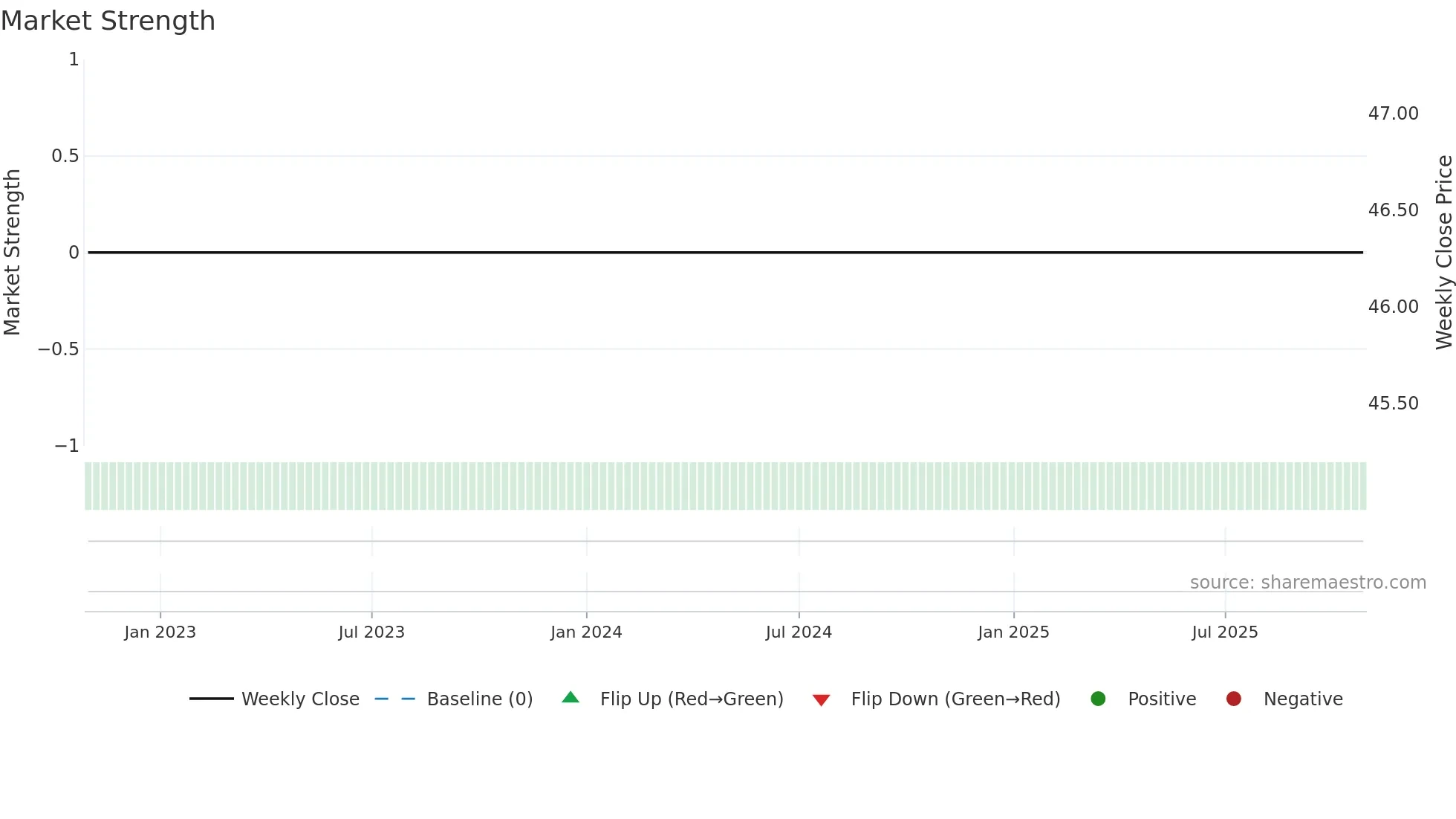Click the Market Strength chart title
Viewport: 1456px width, 819px height.
coord(108,21)
